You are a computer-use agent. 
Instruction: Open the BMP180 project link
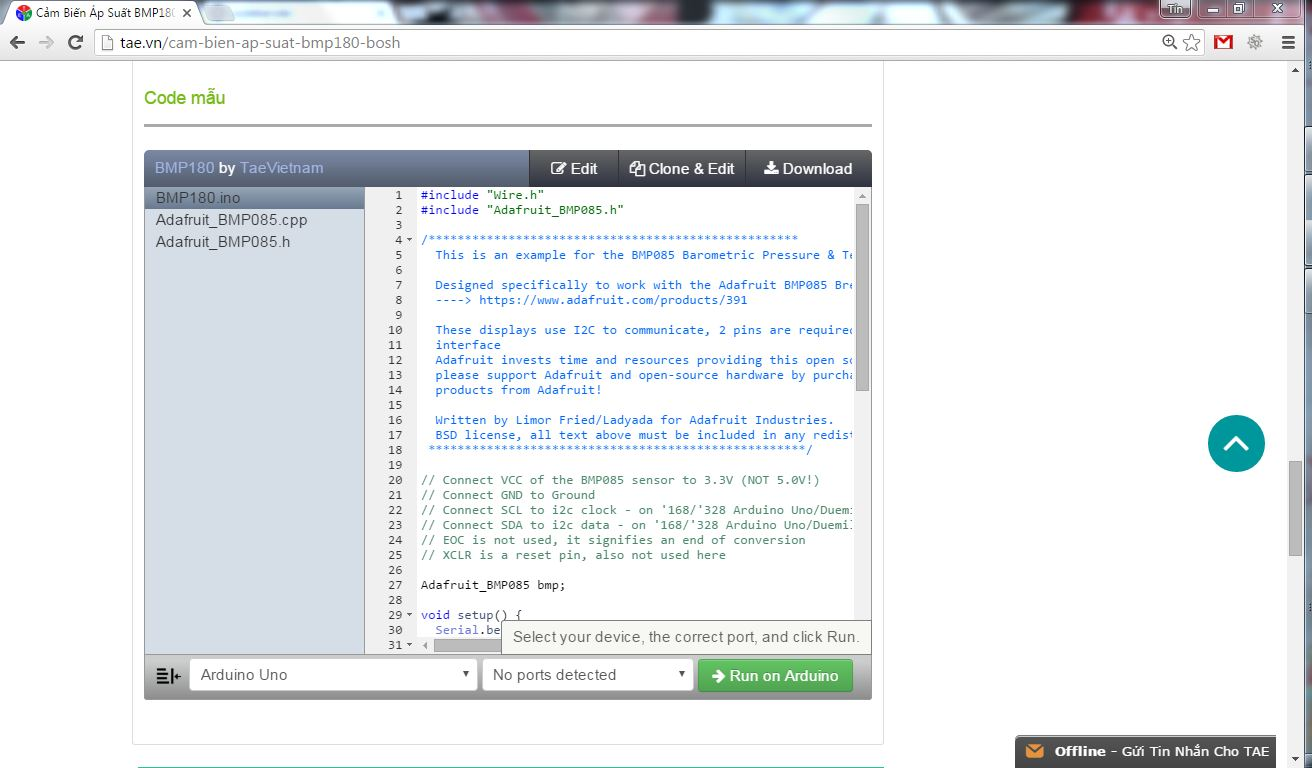point(184,168)
